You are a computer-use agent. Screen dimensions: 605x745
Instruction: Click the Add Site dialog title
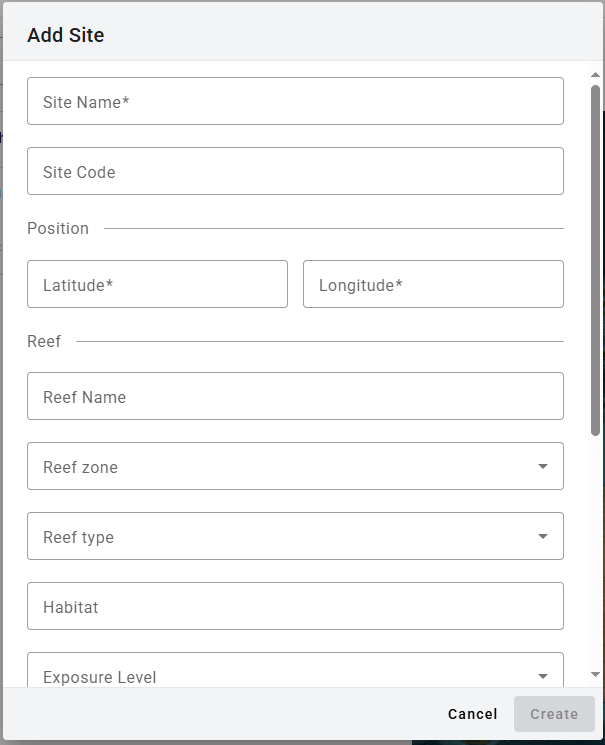pyautogui.click(x=66, y=35)
